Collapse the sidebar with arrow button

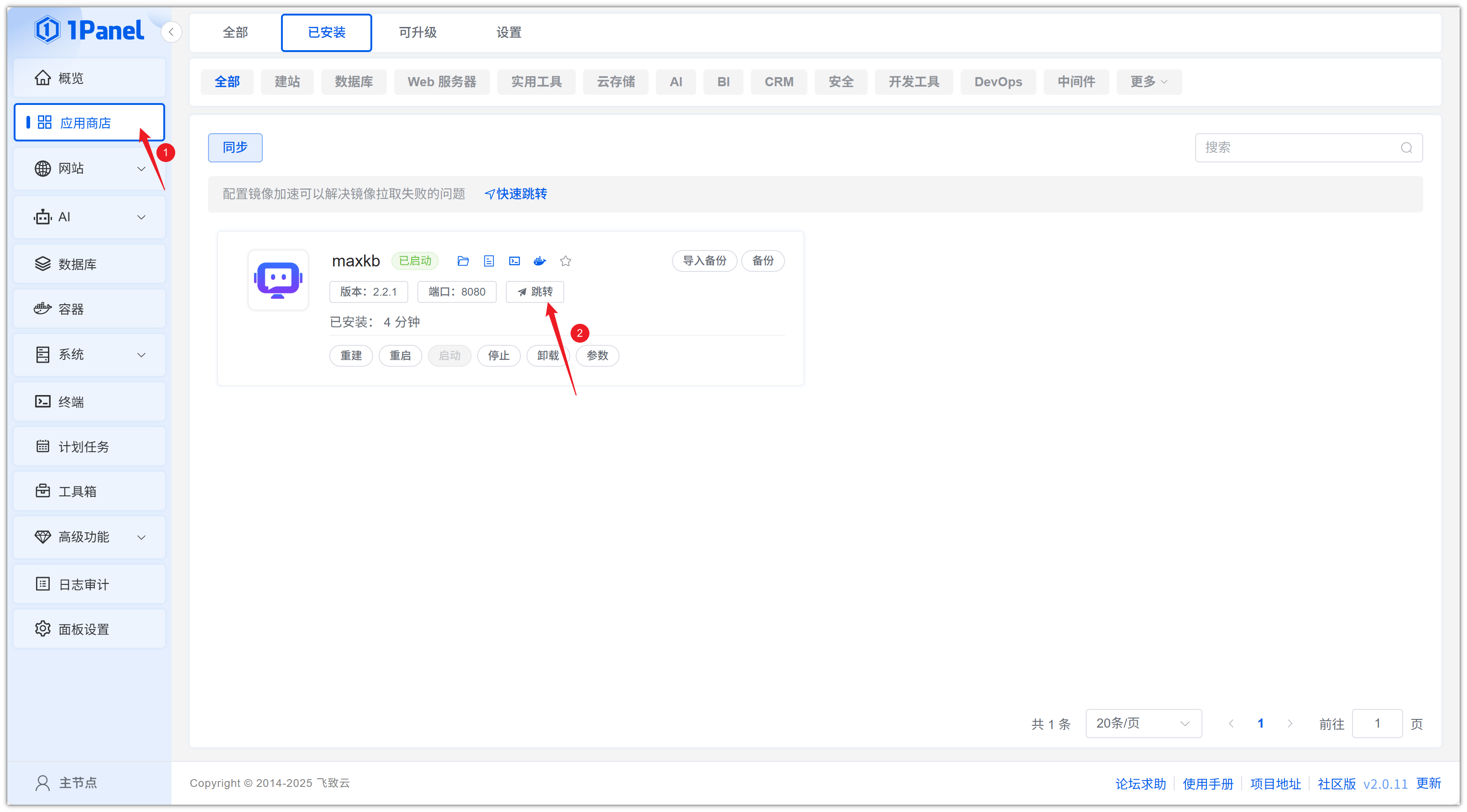[171, 32]
